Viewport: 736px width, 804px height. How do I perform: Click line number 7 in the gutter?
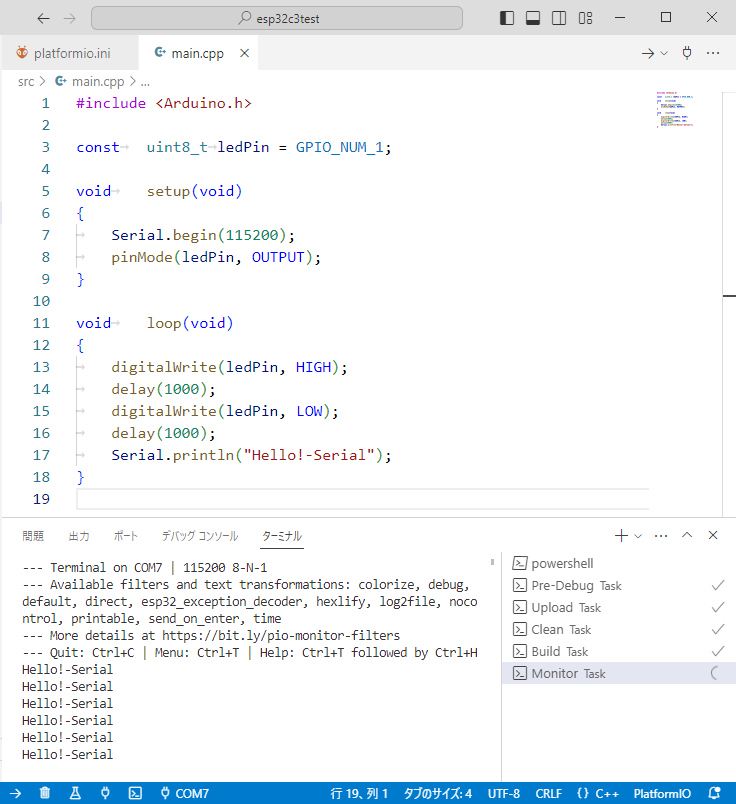pyautogui.click(x=46, y=235)
